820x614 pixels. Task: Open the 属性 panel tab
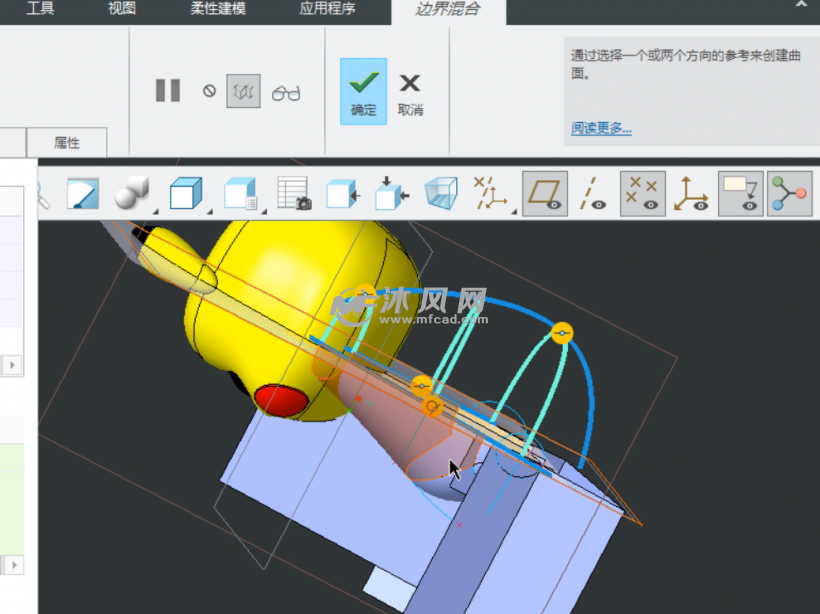(x=67, y=142)
